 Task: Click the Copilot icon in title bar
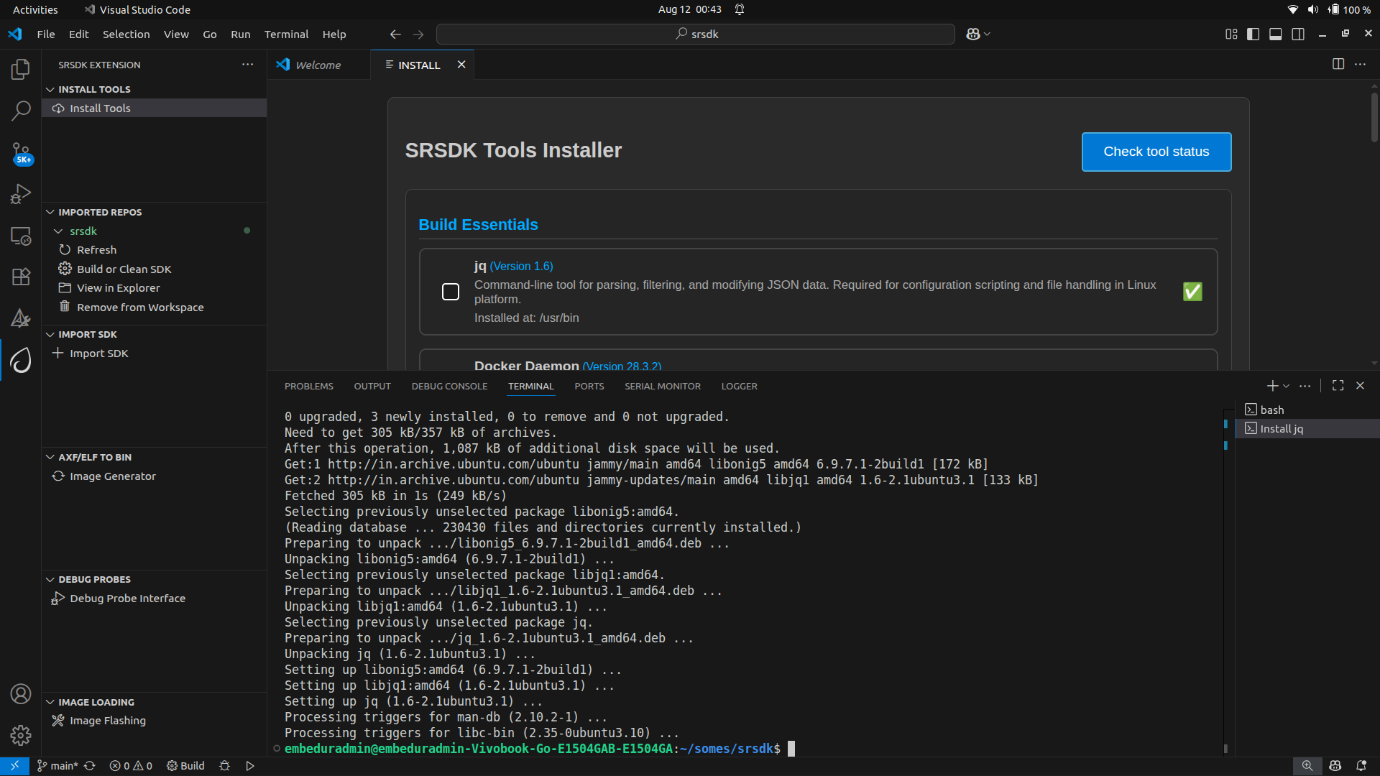pyautogui.click(x=973, y=34)
